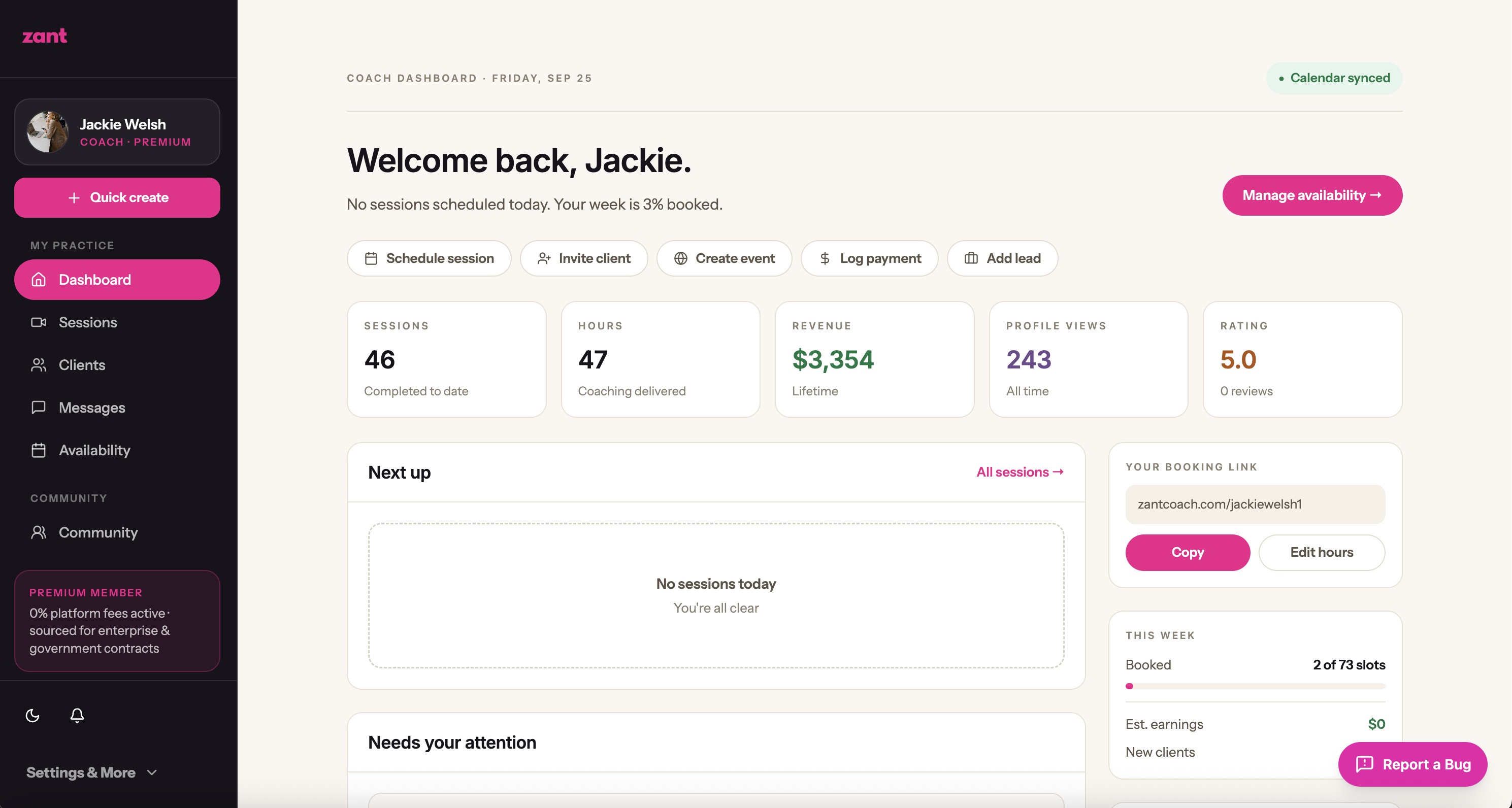Click the Clients people icon
The height and width of the screenshot is (808, 1512).
point(39,365)
